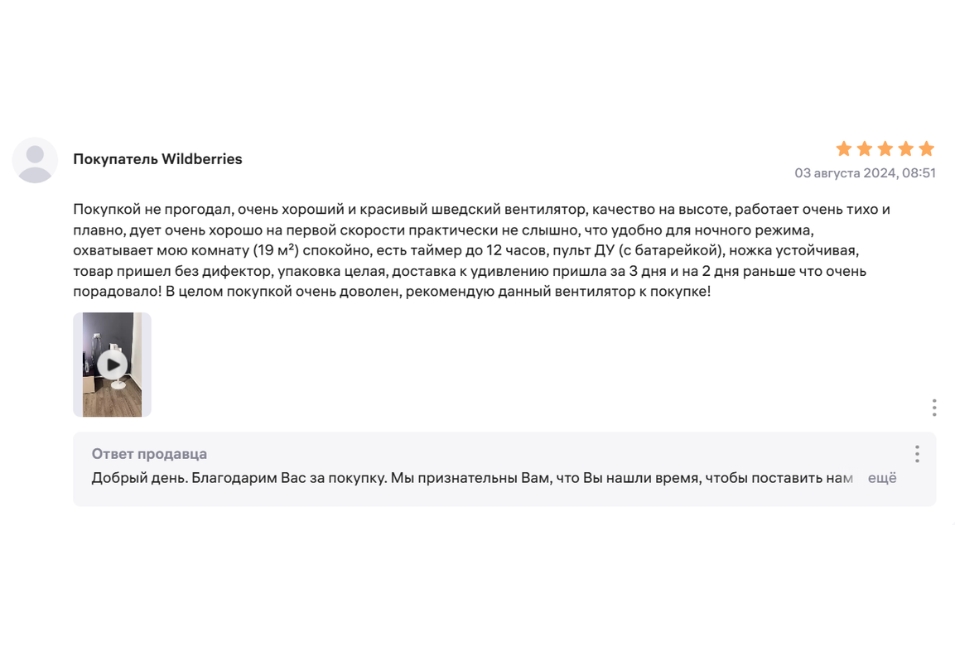
Task: Play the review video
Action: (112, 365)
